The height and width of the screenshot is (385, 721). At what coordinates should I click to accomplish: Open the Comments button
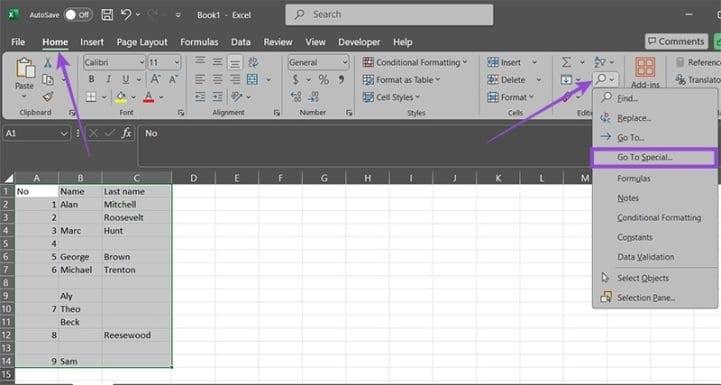pyautogui.click(x=676, y=41)
